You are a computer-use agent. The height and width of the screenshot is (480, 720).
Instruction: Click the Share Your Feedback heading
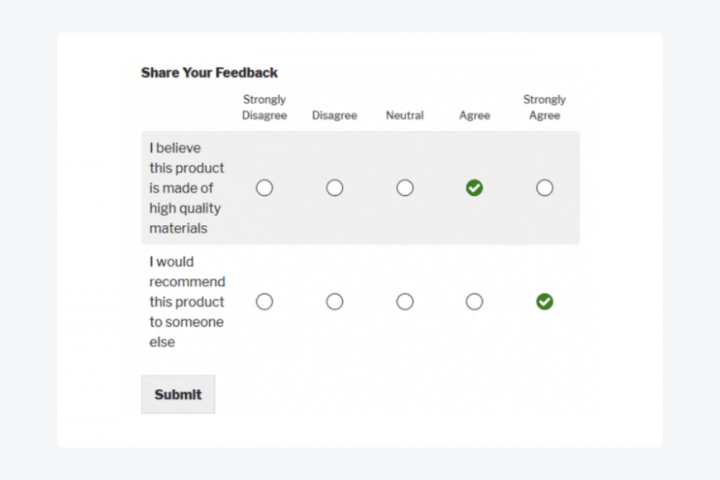(x=209, y=73)
